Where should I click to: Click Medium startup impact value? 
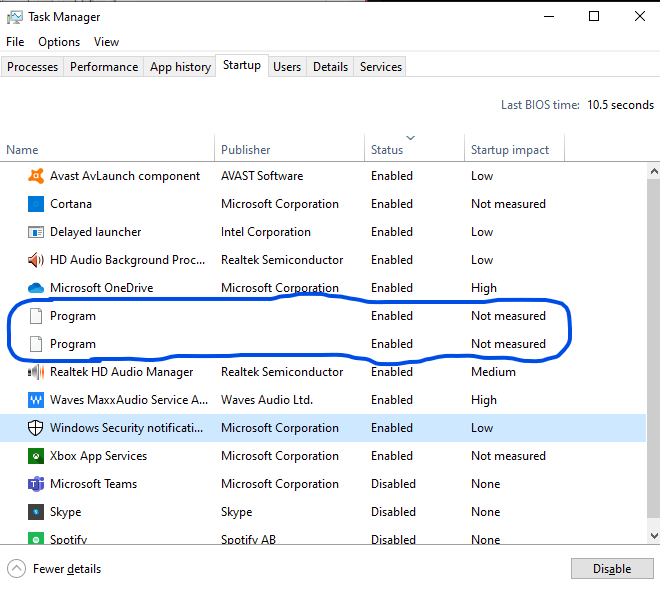point(493,372)
